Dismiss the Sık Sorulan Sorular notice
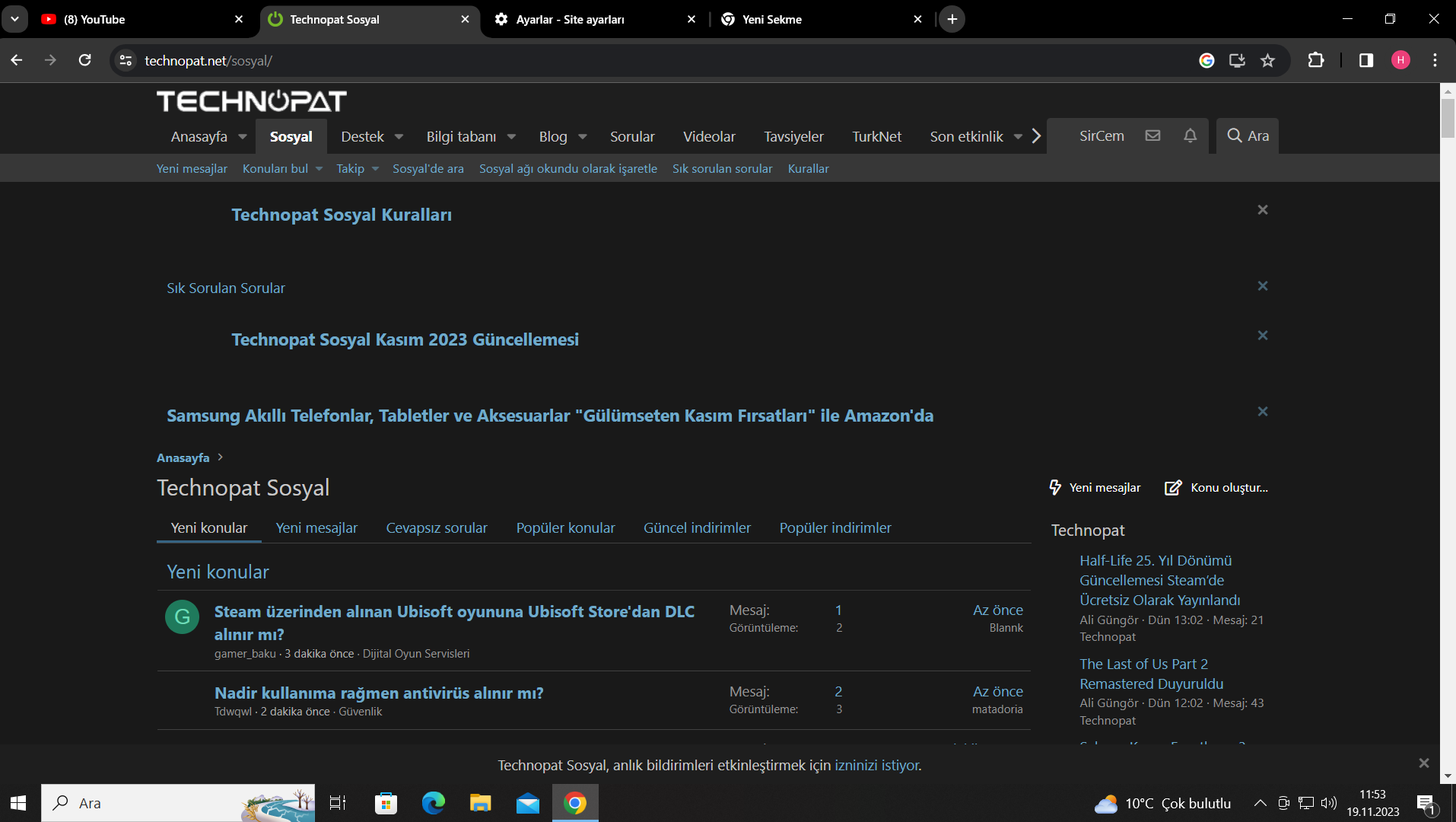This screenshot has height=822, width=1456. (x=1263, y=285)
